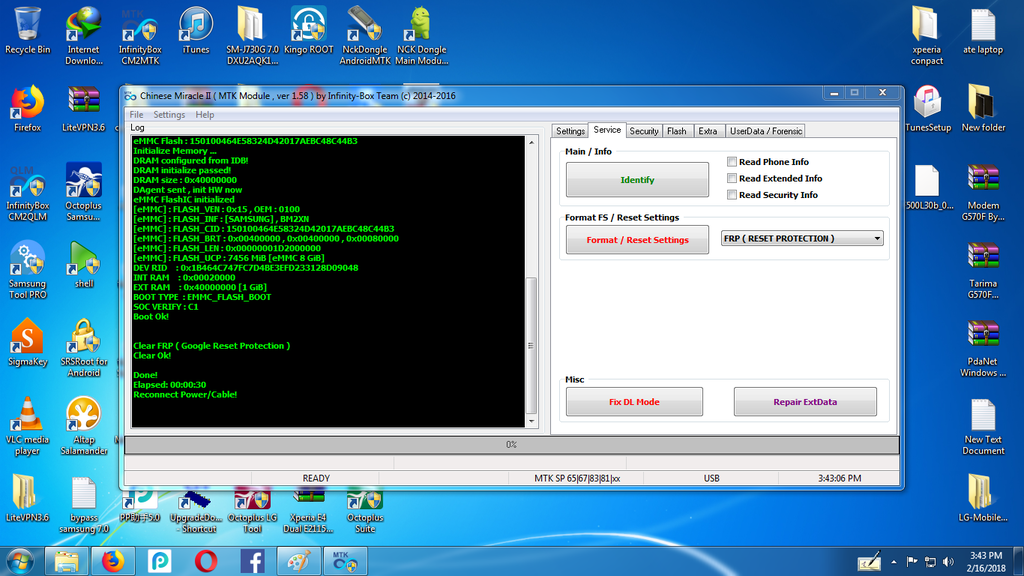The width and height of the screenshot is (1024, 576).
Task: Switch to the Security tab
Action: pos(643,131)
